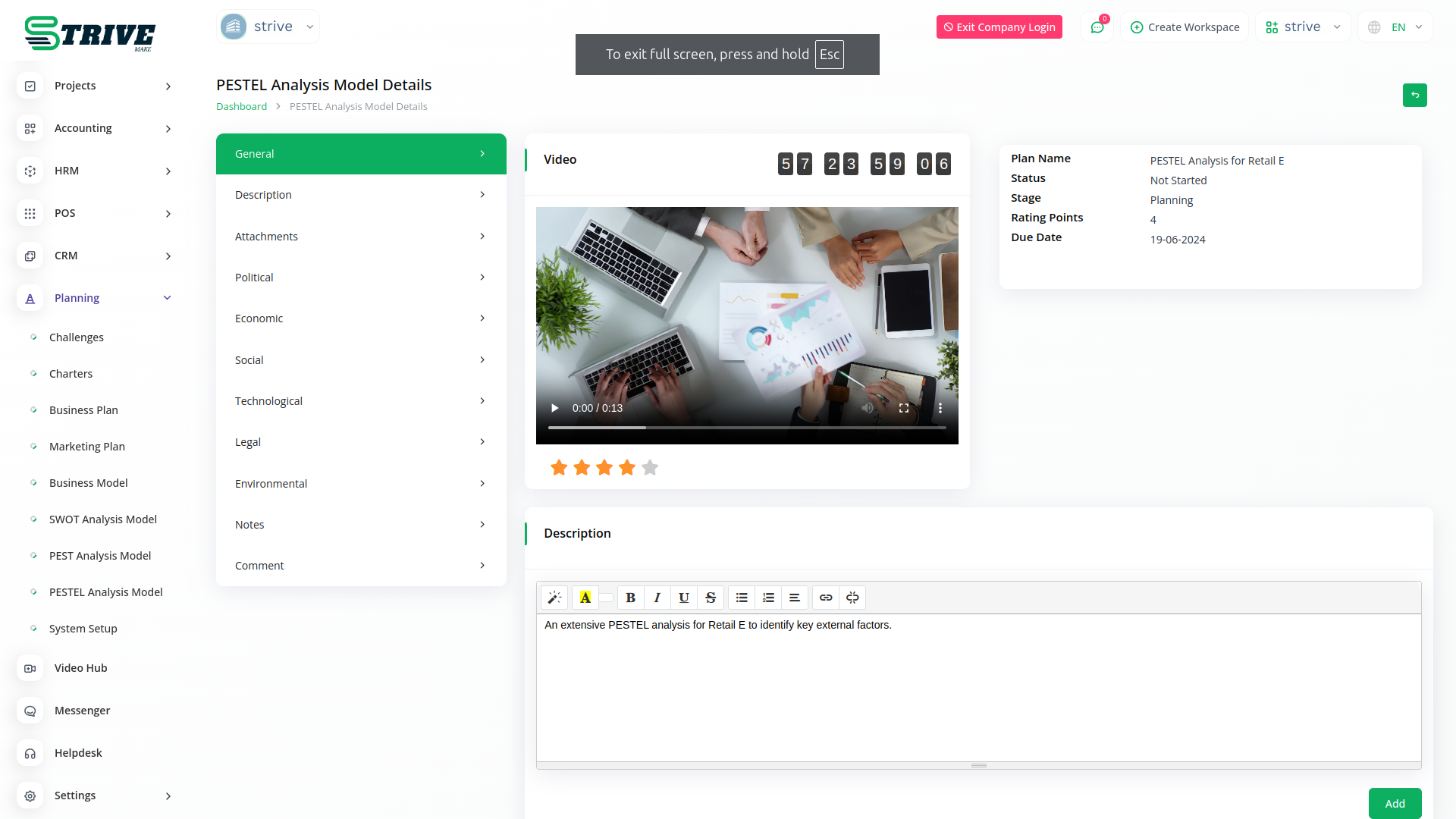1456x819 pixels.
Task: Play the PESTEL video
Action: pyautogui.click(x=554, y=408)
